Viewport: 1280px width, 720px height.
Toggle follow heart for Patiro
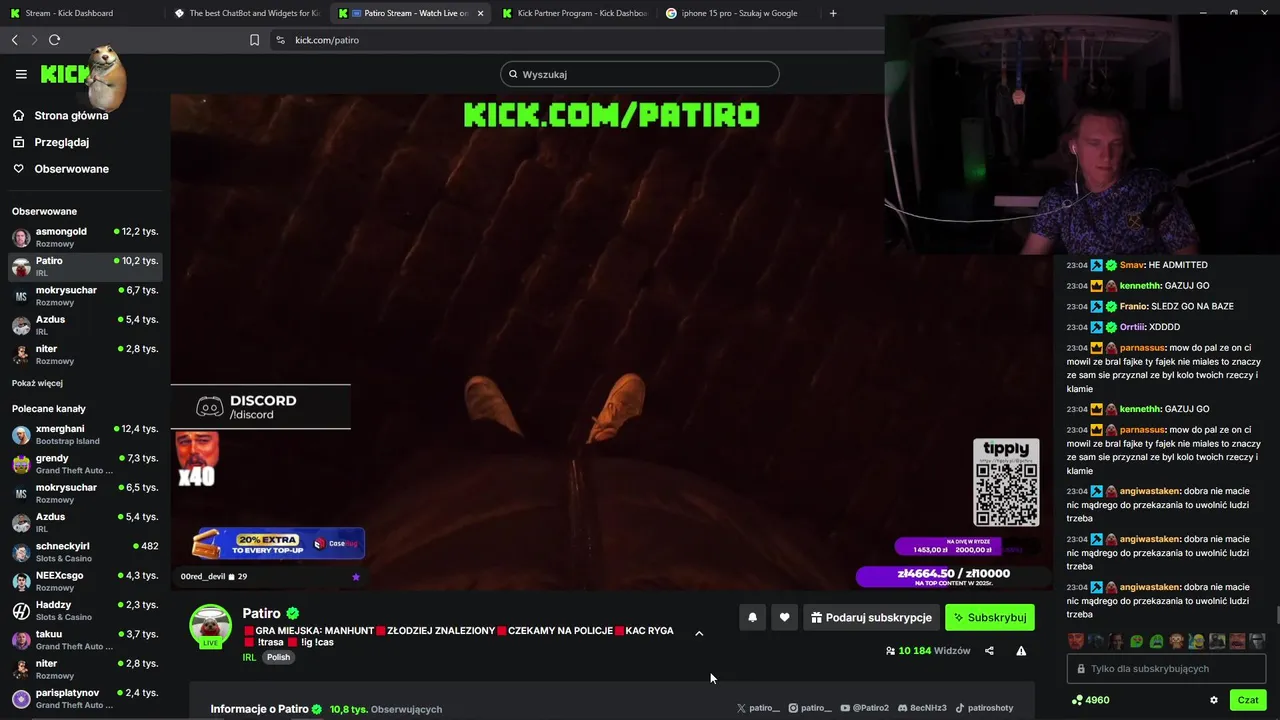click(784, 618)
